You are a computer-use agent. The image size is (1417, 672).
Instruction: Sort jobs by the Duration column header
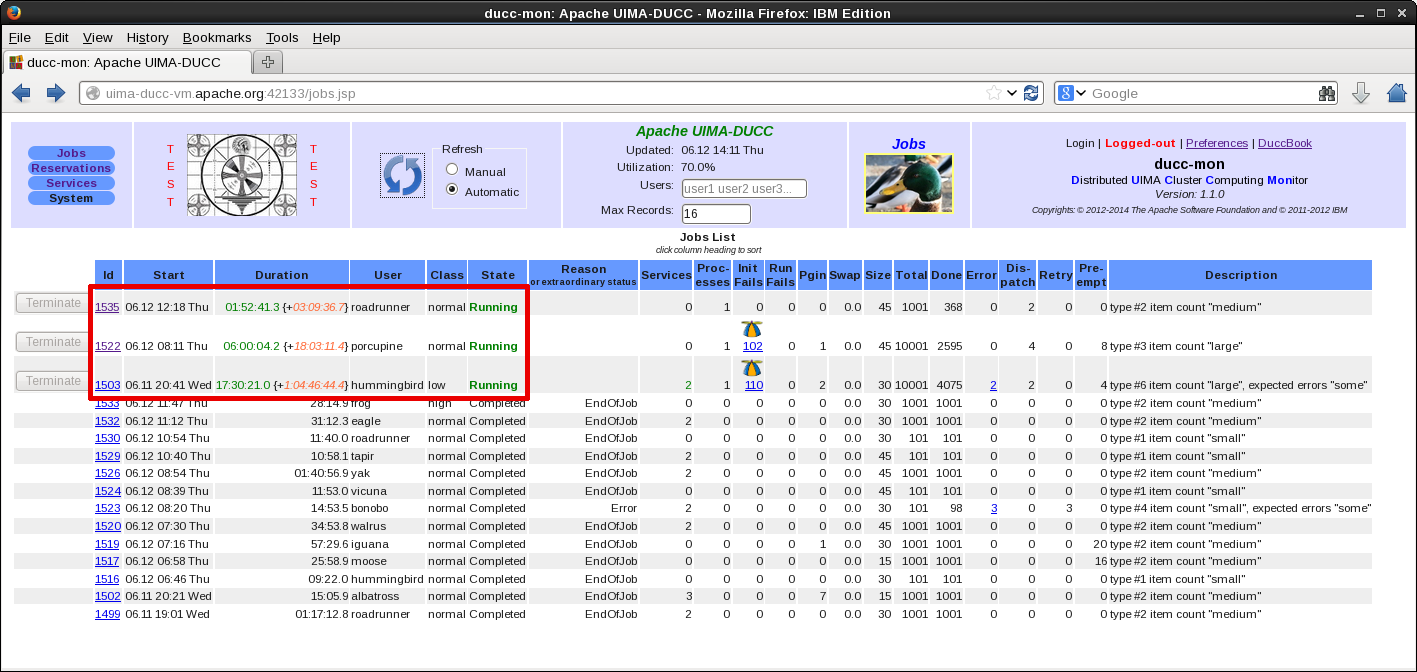click(281, 275)
